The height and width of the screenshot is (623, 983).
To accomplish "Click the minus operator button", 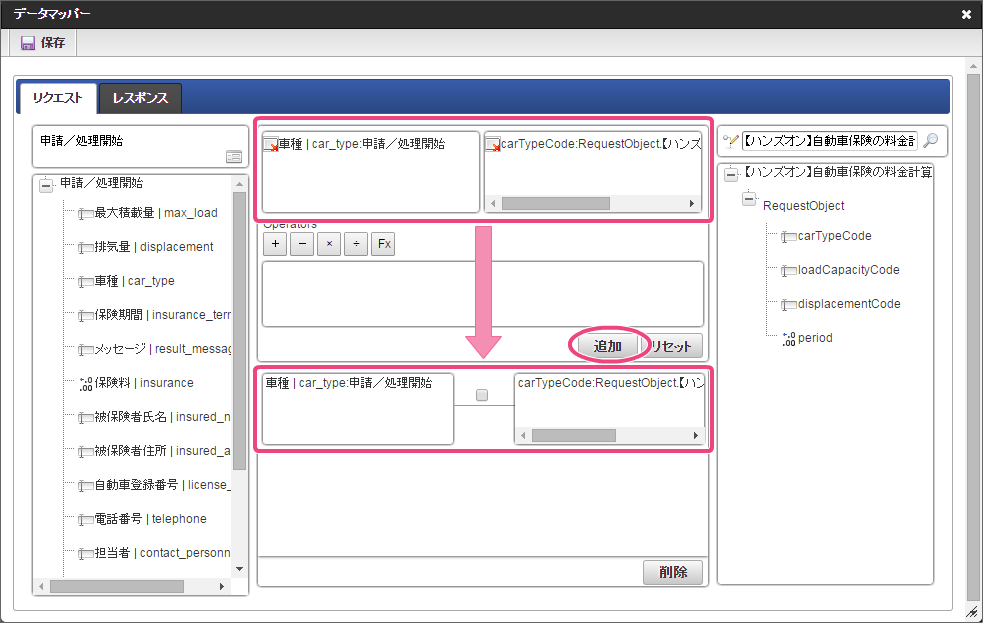I will pyautogui.click(x=302, y=244).
